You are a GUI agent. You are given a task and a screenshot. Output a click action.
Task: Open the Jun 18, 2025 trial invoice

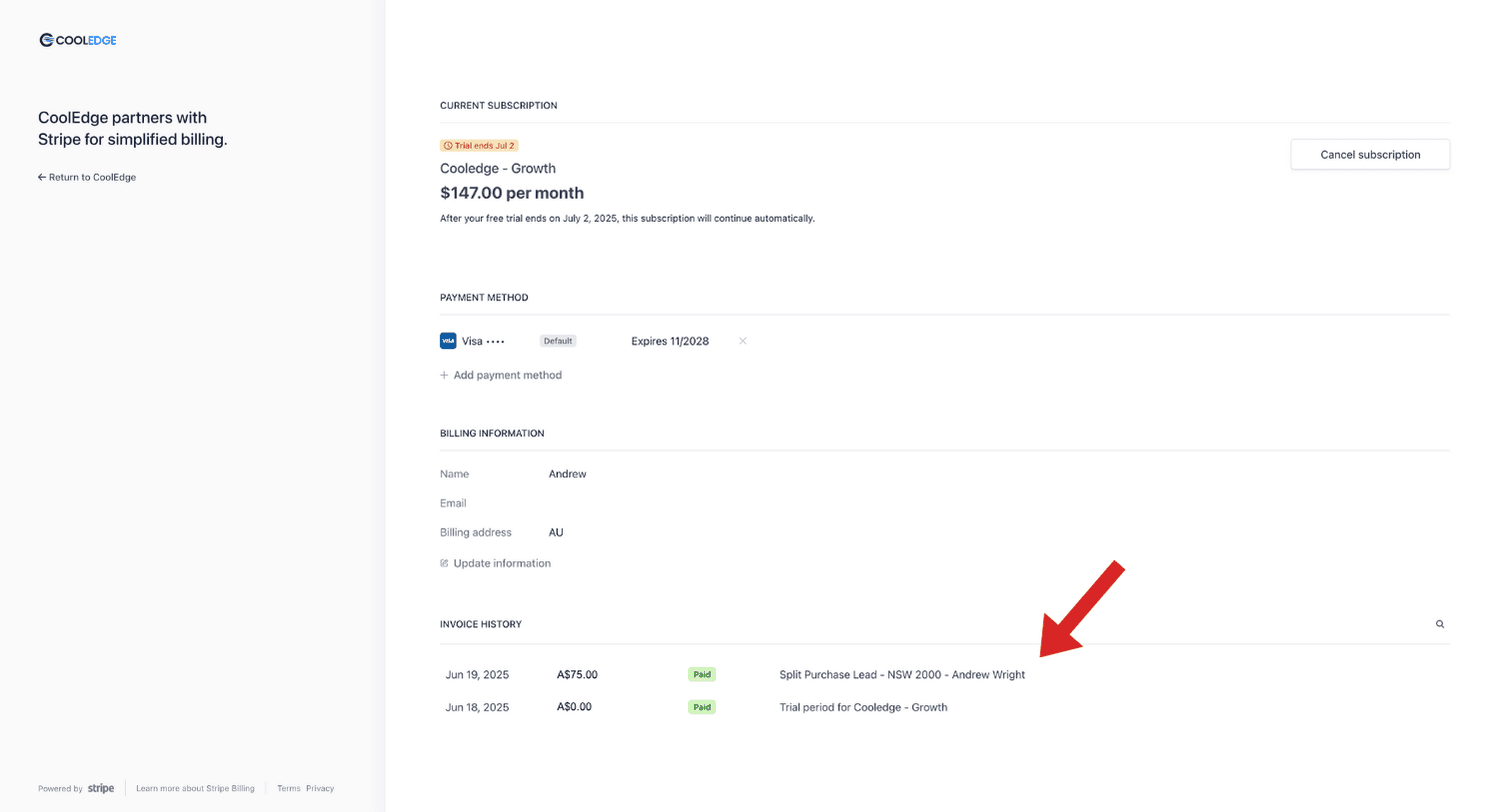coord(477,708)
